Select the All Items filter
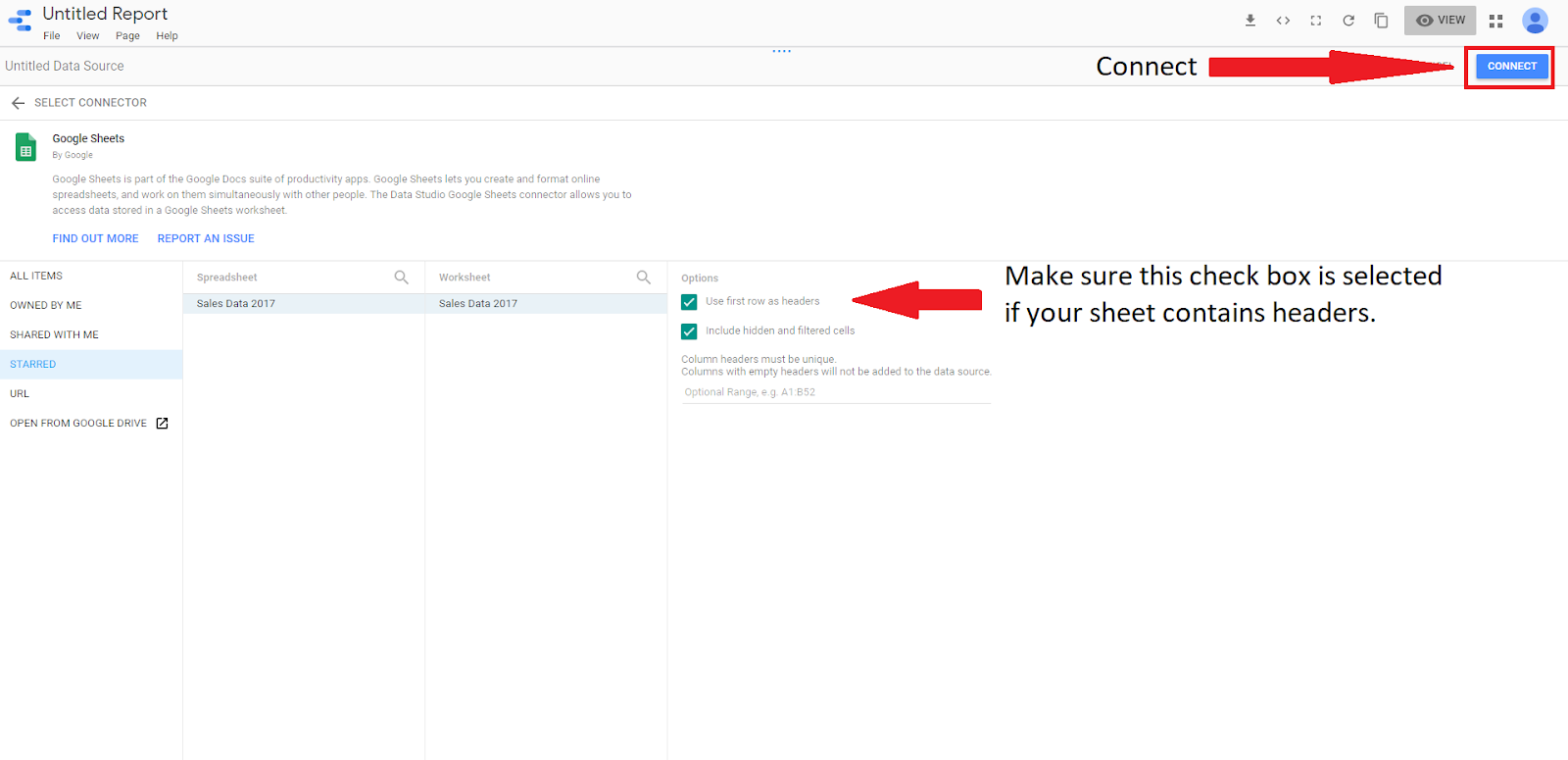This screenshot has height=760, width=1568. pyautogui.click(x=91, y=277)
